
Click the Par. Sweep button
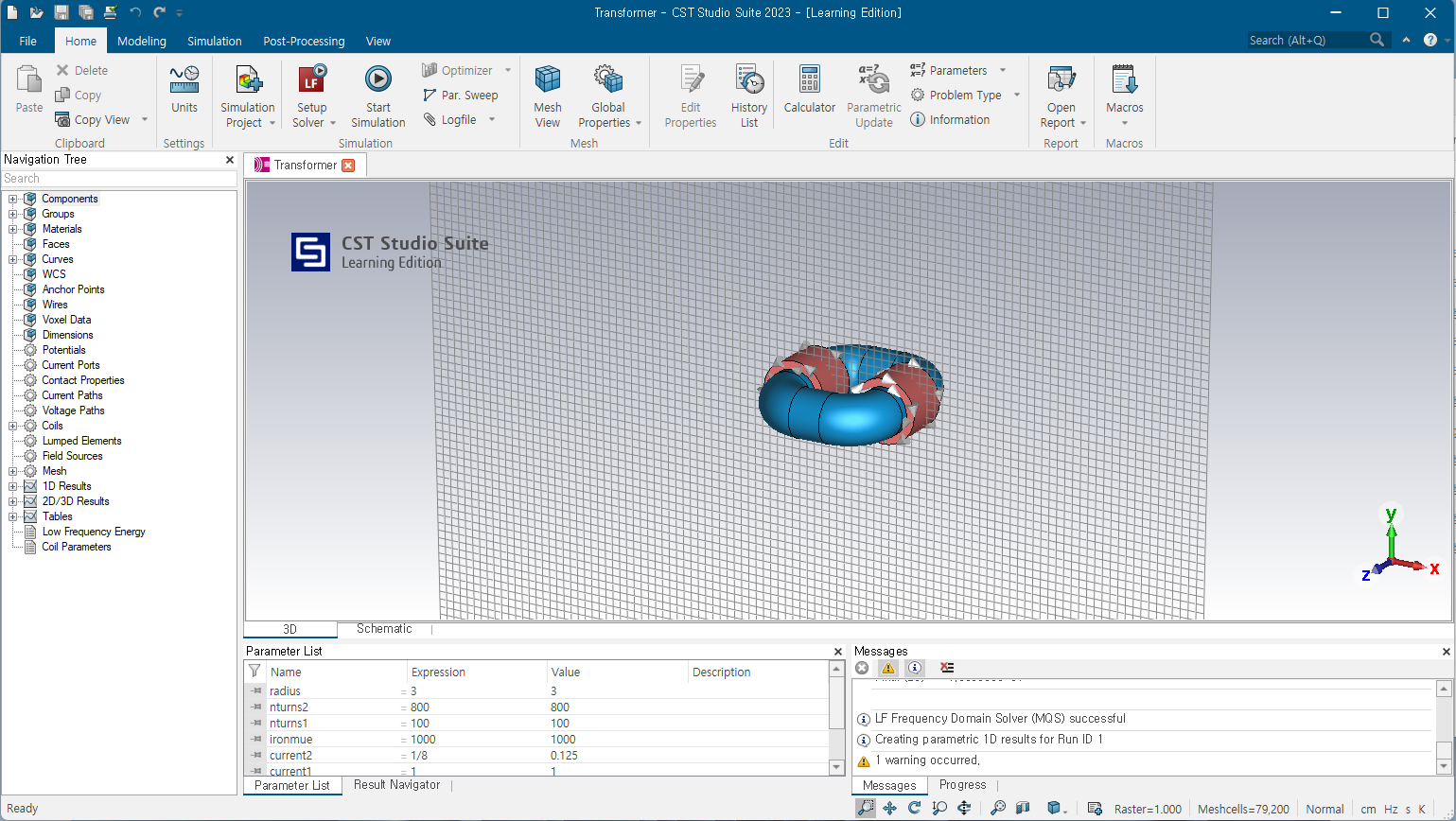tap(461, 96)
